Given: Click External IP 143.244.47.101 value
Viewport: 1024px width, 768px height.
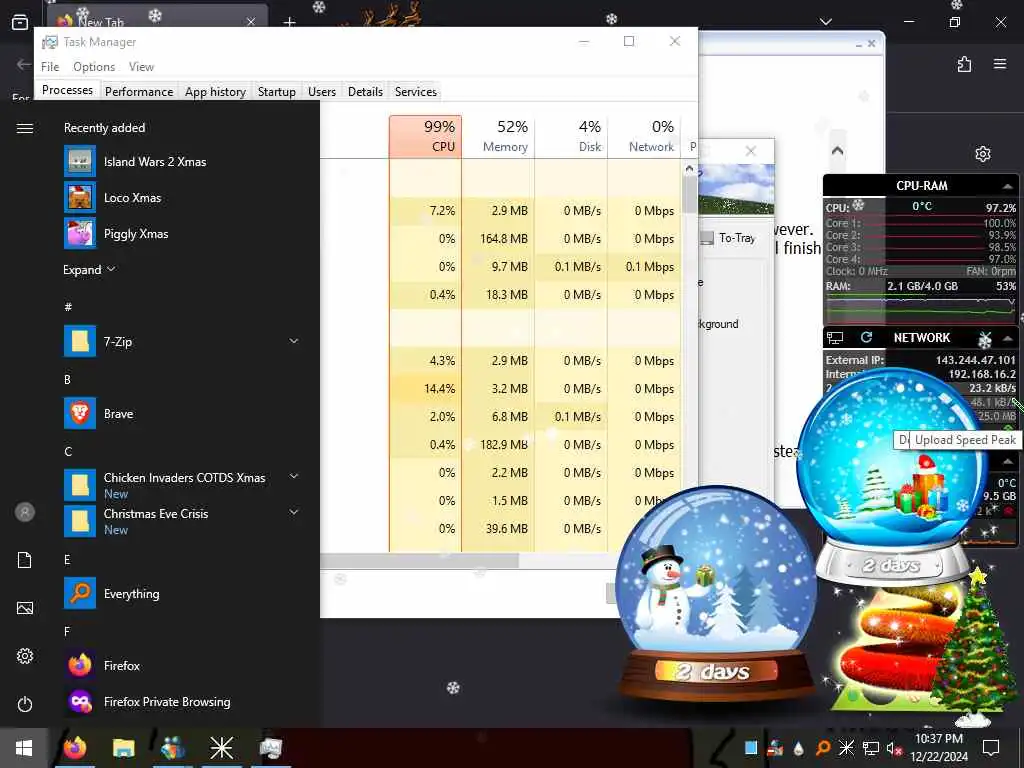Looking at the screenshot, I should [976, 360].
